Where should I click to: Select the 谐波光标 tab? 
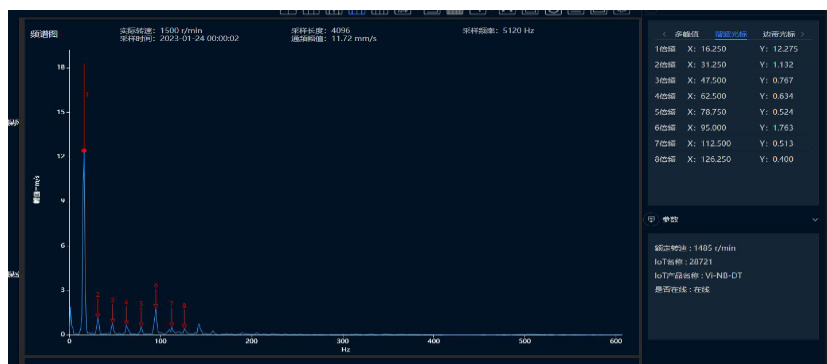click(730, 34)
